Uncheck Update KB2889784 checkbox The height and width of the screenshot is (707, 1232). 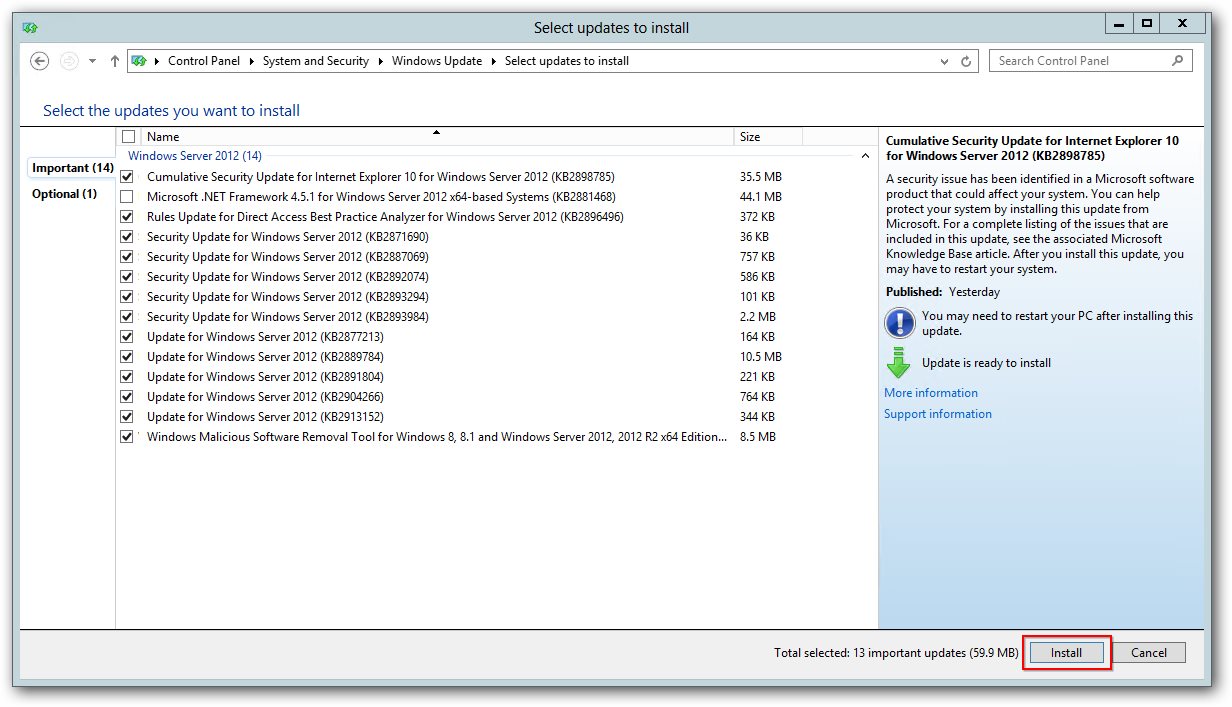(127, 357)
